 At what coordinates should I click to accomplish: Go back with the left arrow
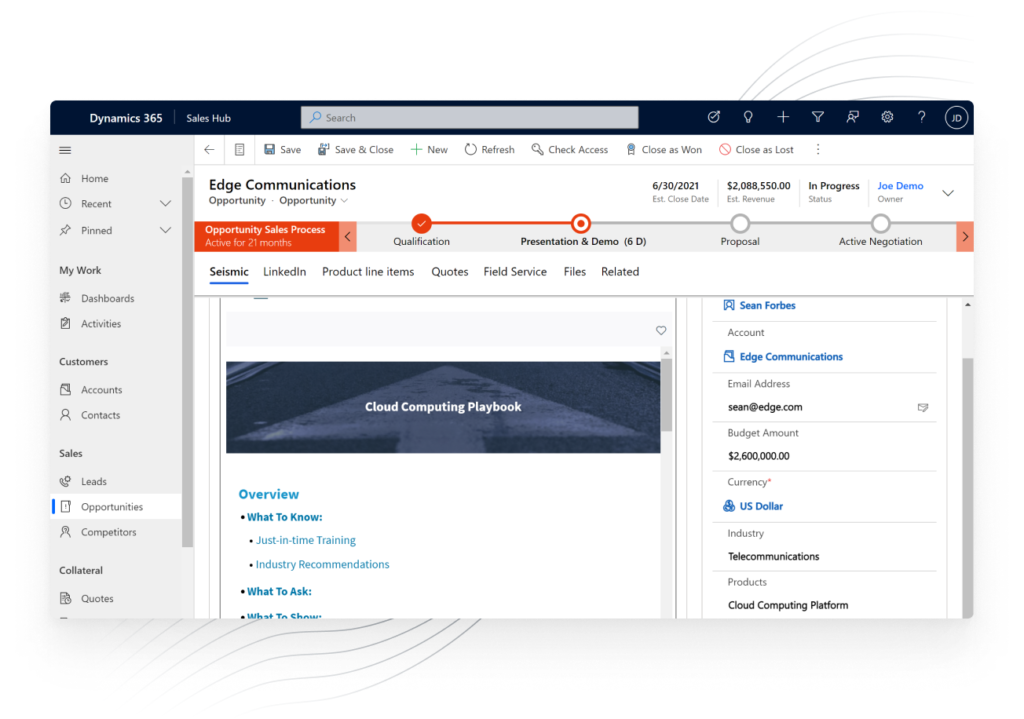209,150
